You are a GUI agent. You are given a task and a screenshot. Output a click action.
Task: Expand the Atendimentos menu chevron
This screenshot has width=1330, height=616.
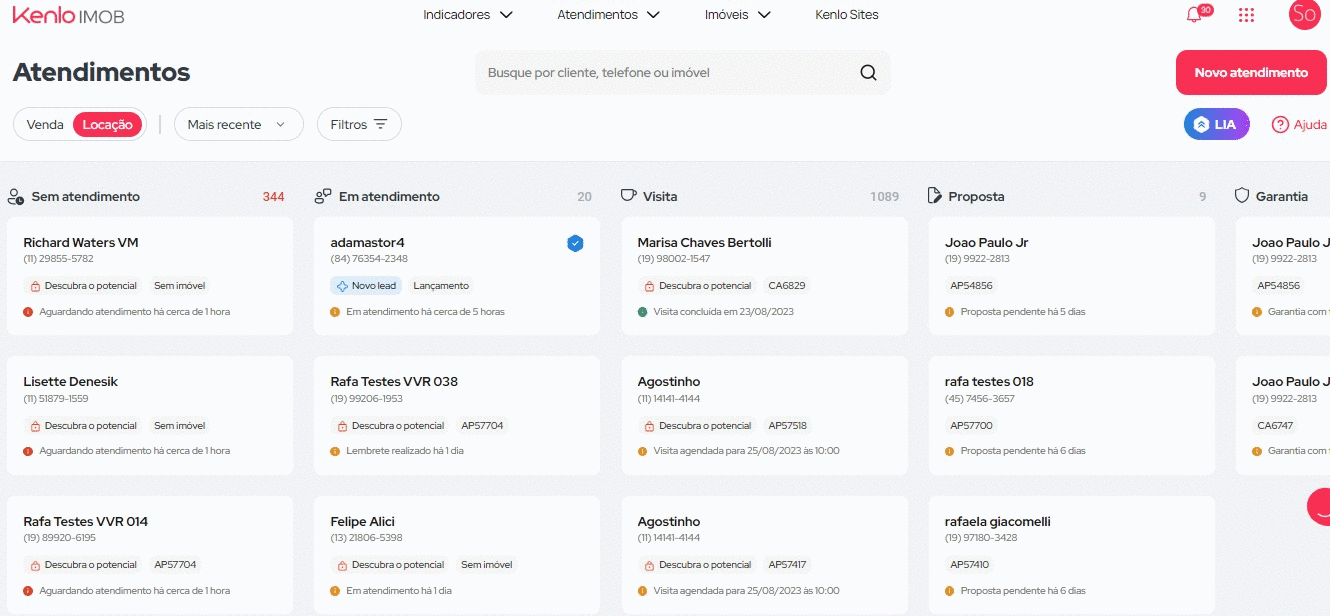click(x=653, y=15)
